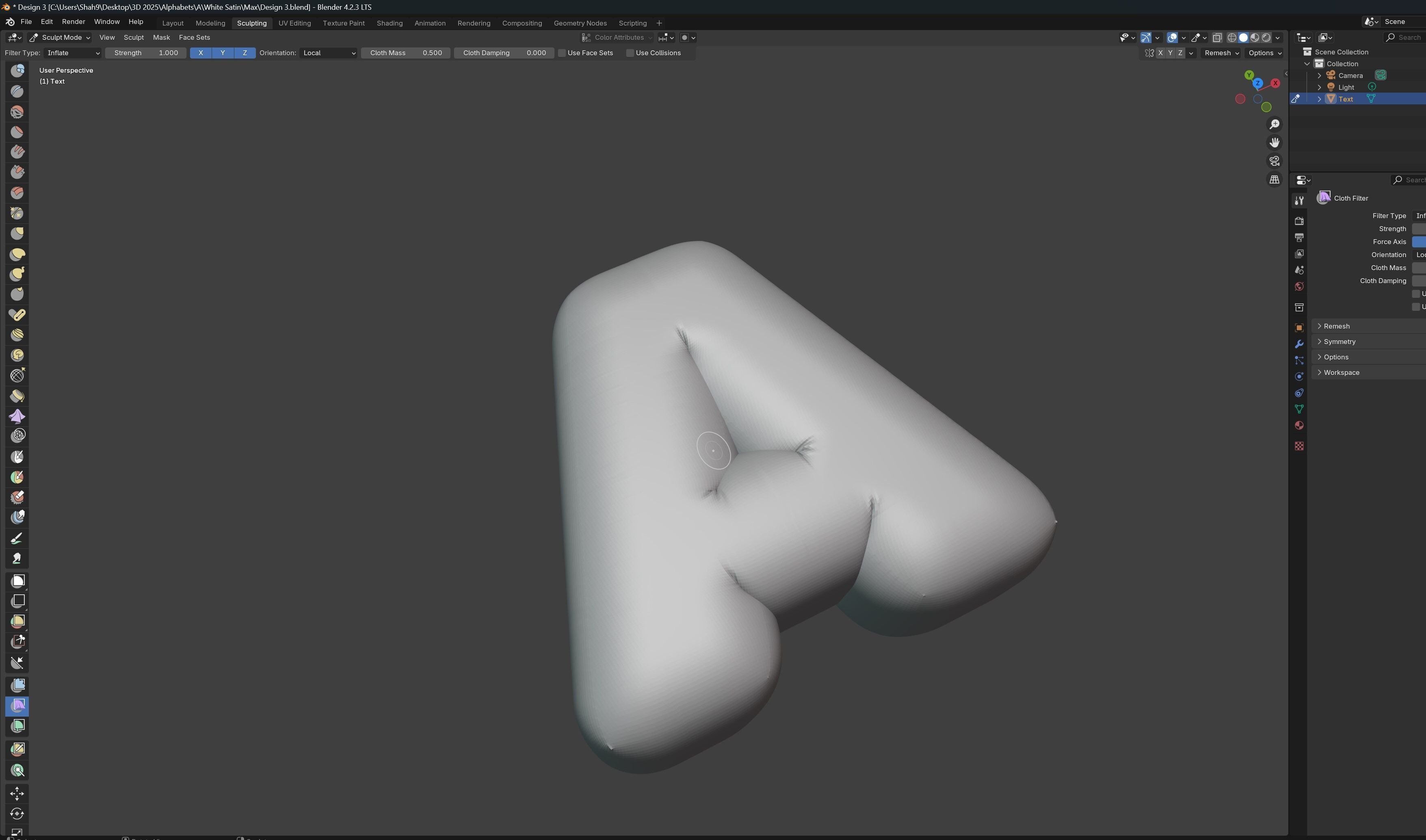Image resolution: width=1426 pixels, height=840 pixels.
Task: Toggle force axis Z button
Action: [x=245, y=53]
